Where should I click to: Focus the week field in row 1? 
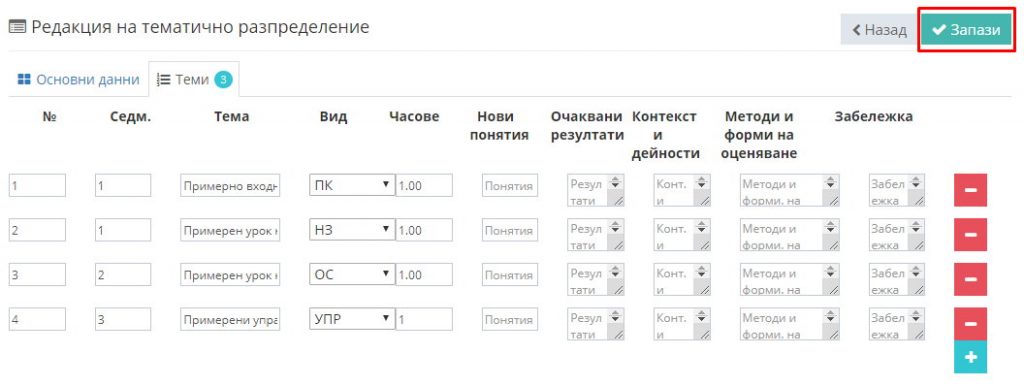coord(123,185)
